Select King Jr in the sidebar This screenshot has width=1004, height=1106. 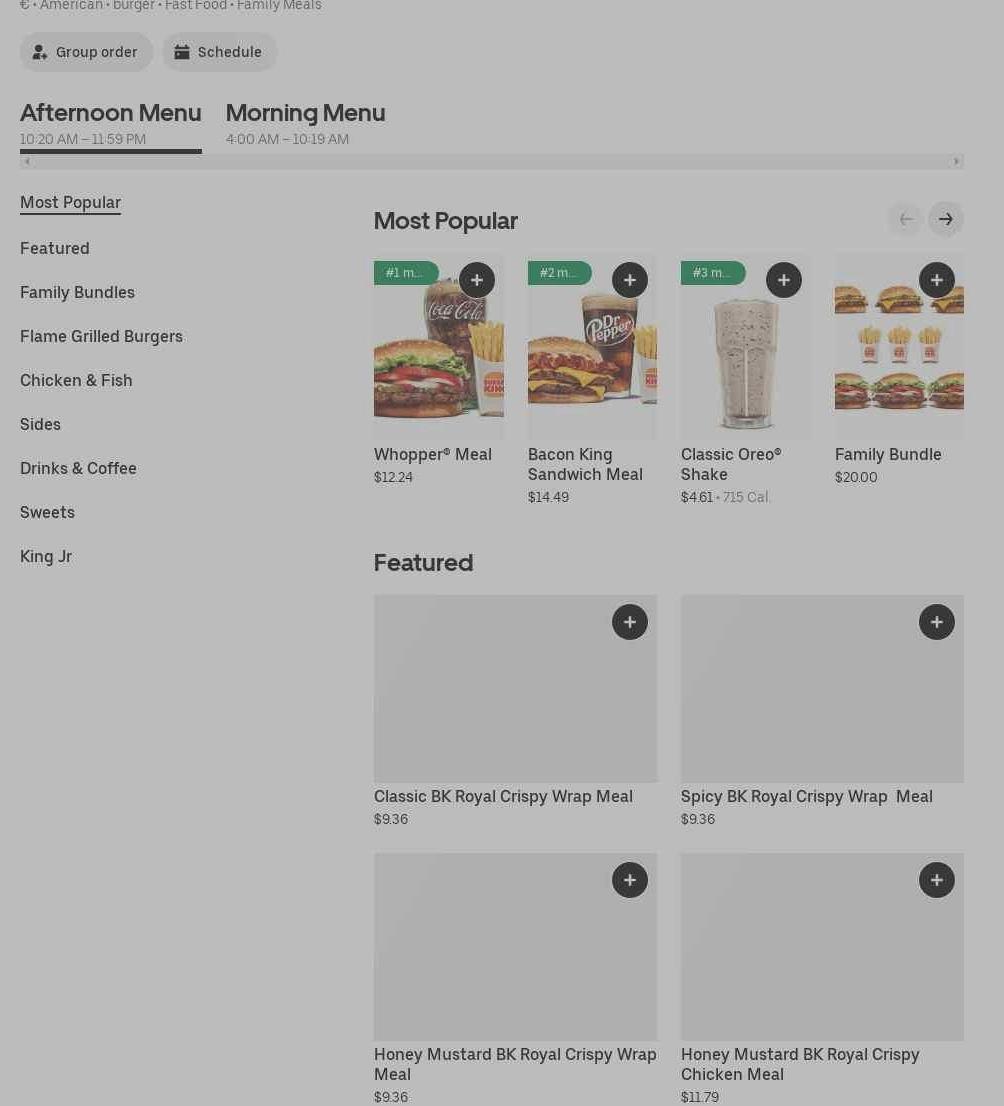tap(46, 556)
